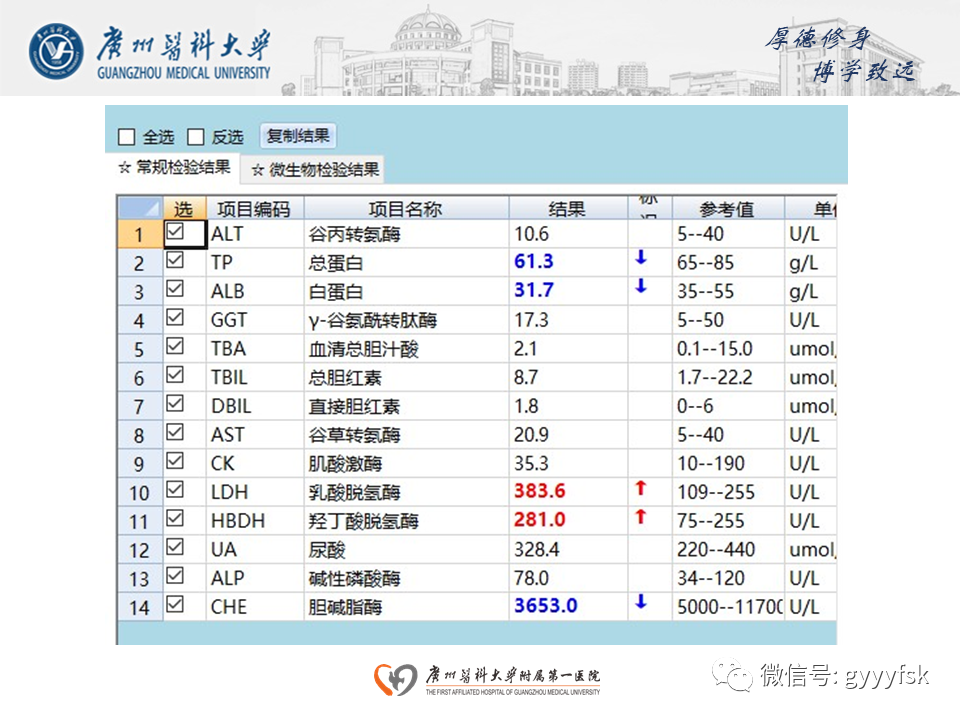This screenshot has width=960, height=720.
Task: Enable the 全选 select-all checkbox
Action: click(x=125, y=136)
